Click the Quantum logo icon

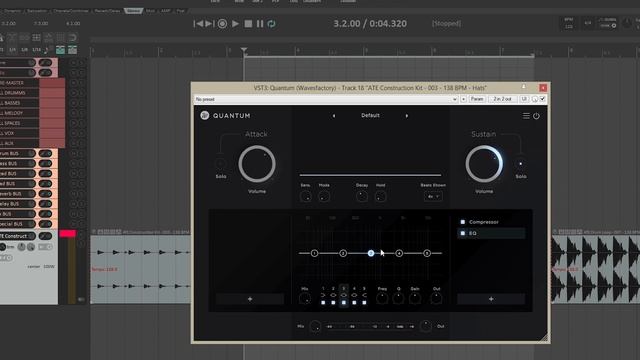click(205, 116)
